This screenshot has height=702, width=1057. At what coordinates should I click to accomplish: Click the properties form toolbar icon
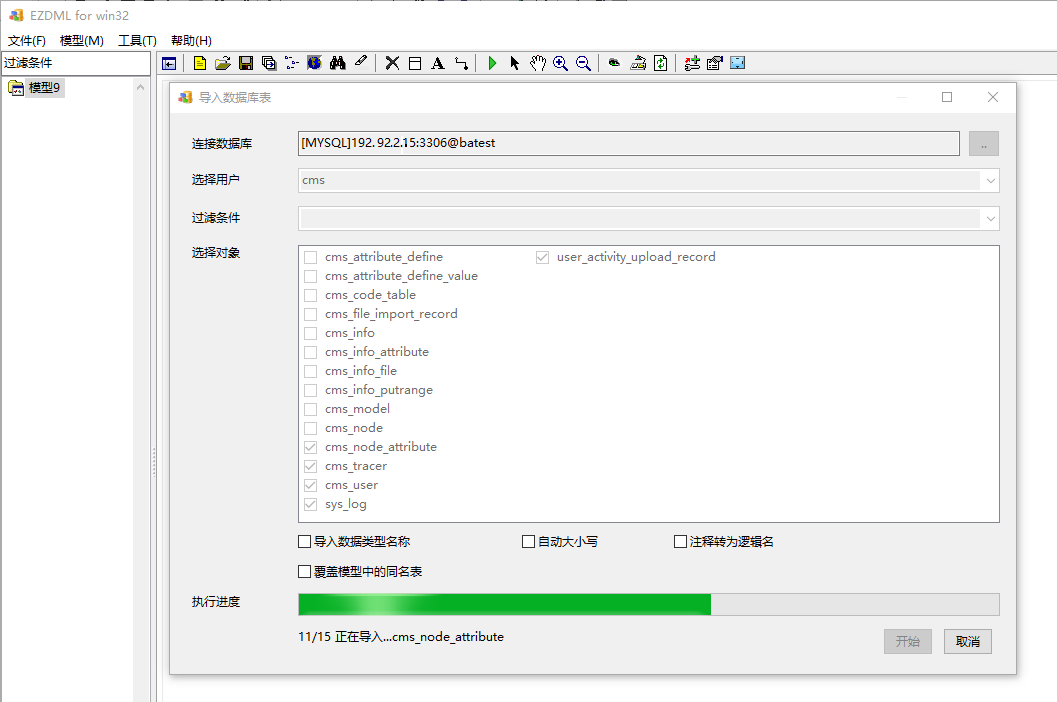pyautogui.click(x=715, y=63)
